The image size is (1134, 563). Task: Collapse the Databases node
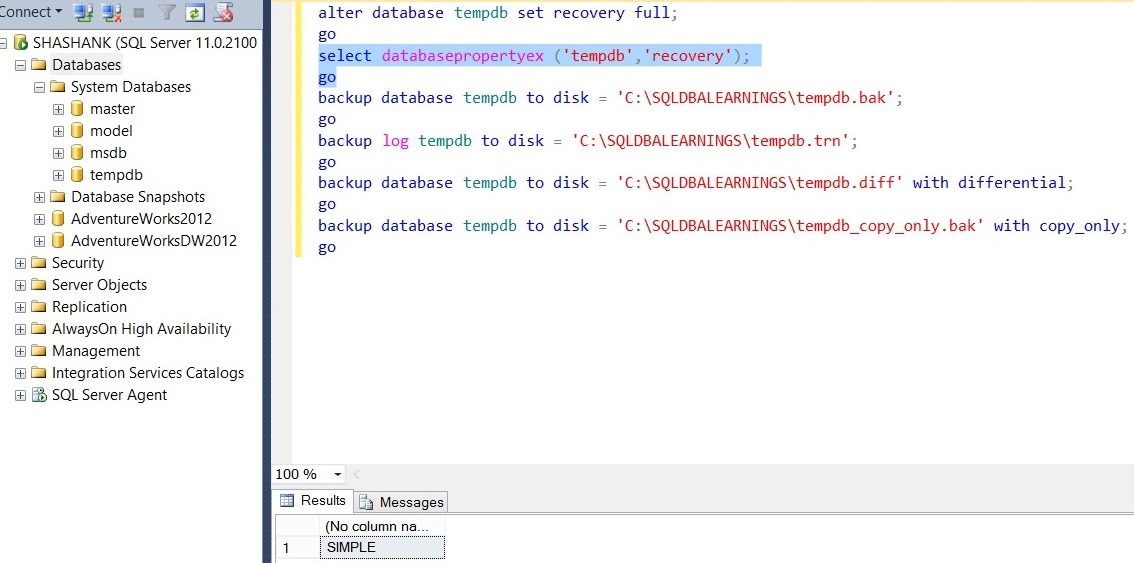(x=20, y=65)
